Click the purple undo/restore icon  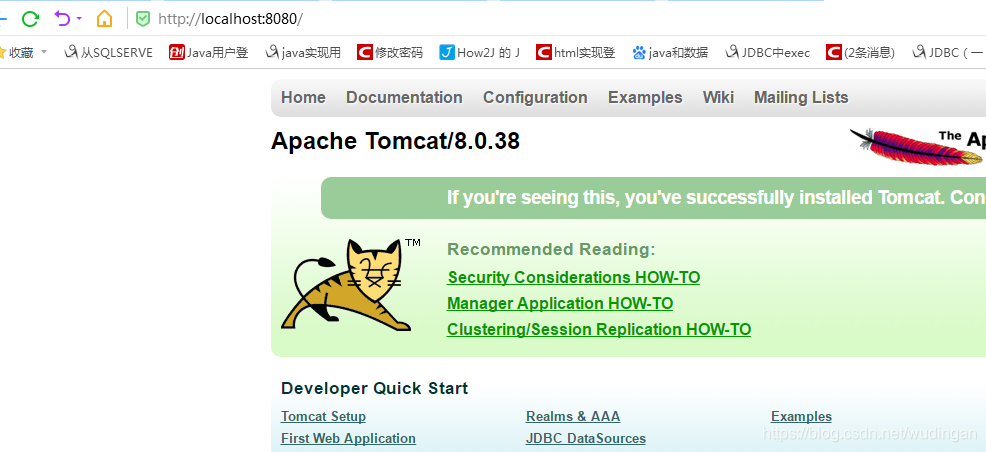[x=62, y=19]
